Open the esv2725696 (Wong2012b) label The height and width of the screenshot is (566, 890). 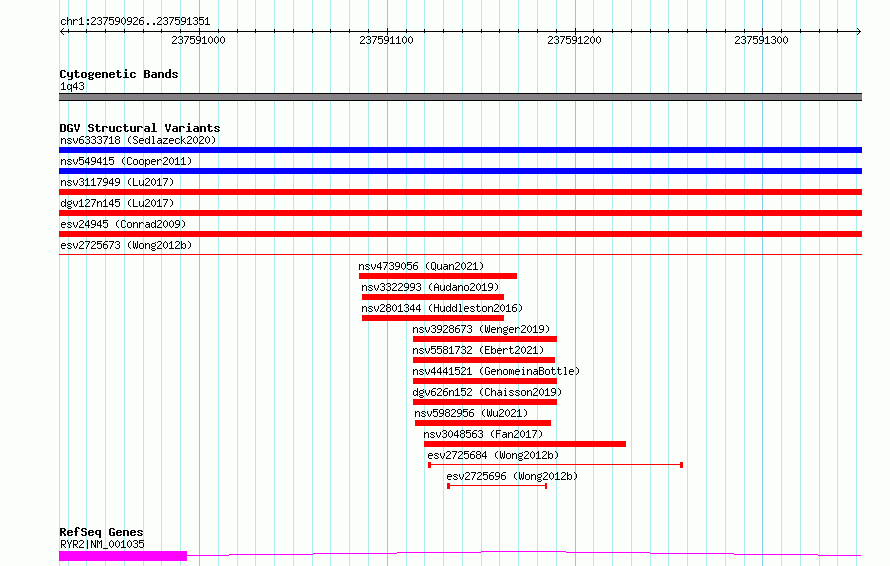(x=512, y=476)
